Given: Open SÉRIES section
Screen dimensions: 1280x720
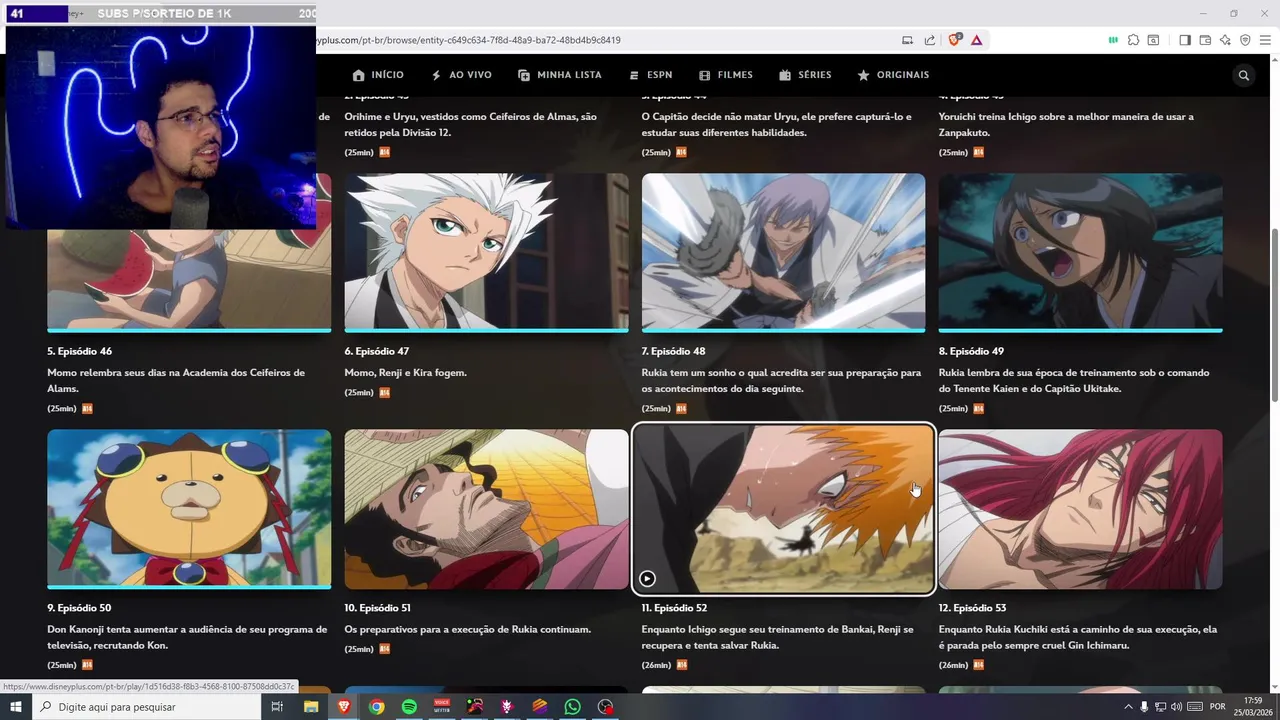Looking at the screenshot, I should [x=805, y=75].
